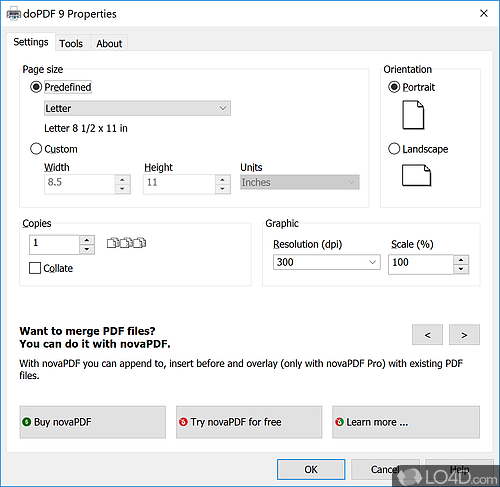Click the Width input field

[x=80, y=184]
